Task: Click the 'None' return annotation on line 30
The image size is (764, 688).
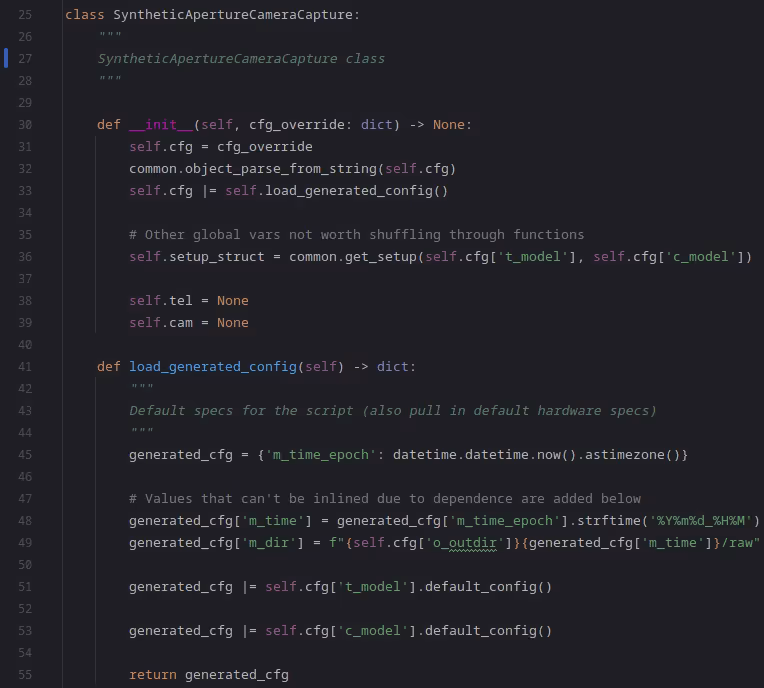Action: point(449,125)
